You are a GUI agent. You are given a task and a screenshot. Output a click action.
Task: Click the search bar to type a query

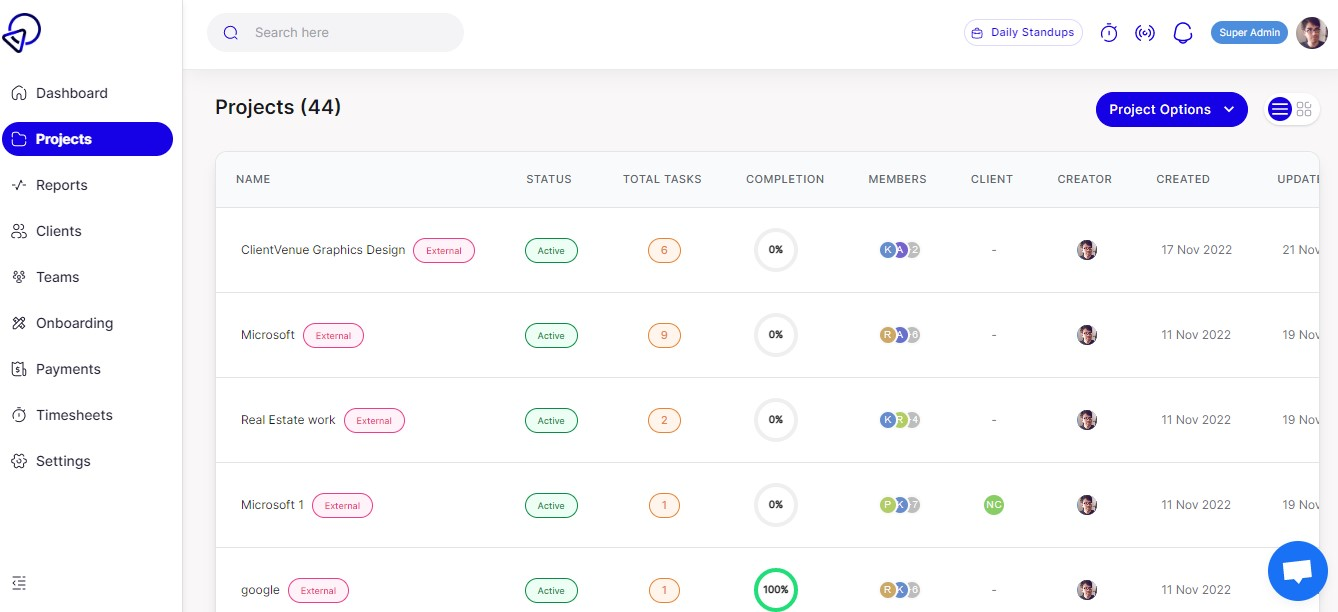(335, 32)
